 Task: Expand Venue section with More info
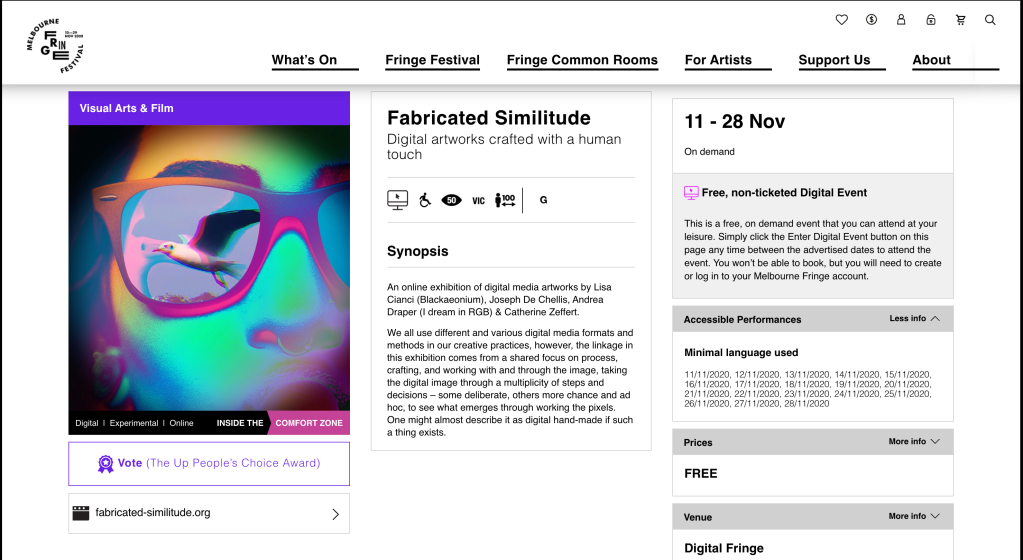(x=914, y=517)
